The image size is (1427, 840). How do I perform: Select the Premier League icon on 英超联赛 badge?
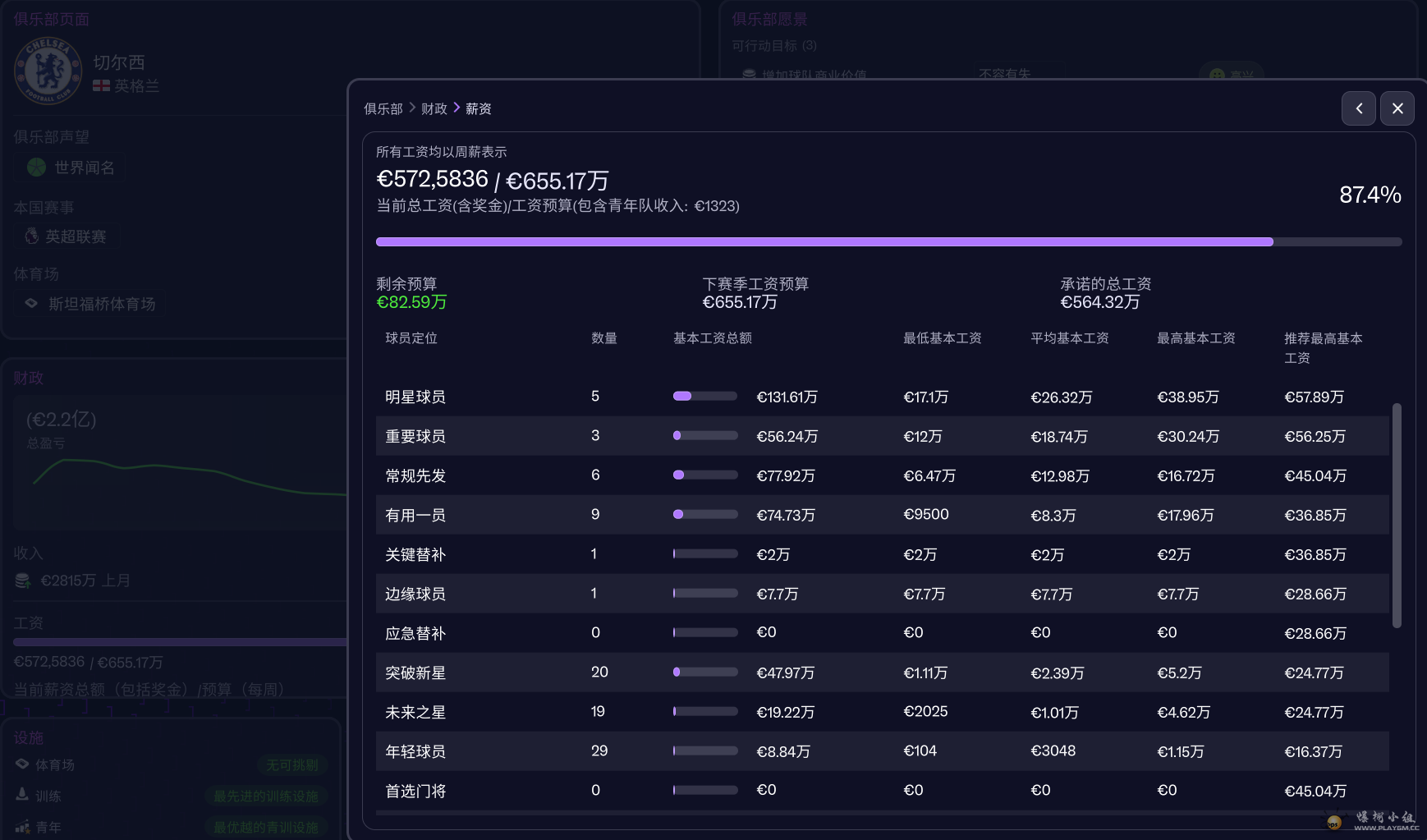[x=31, y=236]
